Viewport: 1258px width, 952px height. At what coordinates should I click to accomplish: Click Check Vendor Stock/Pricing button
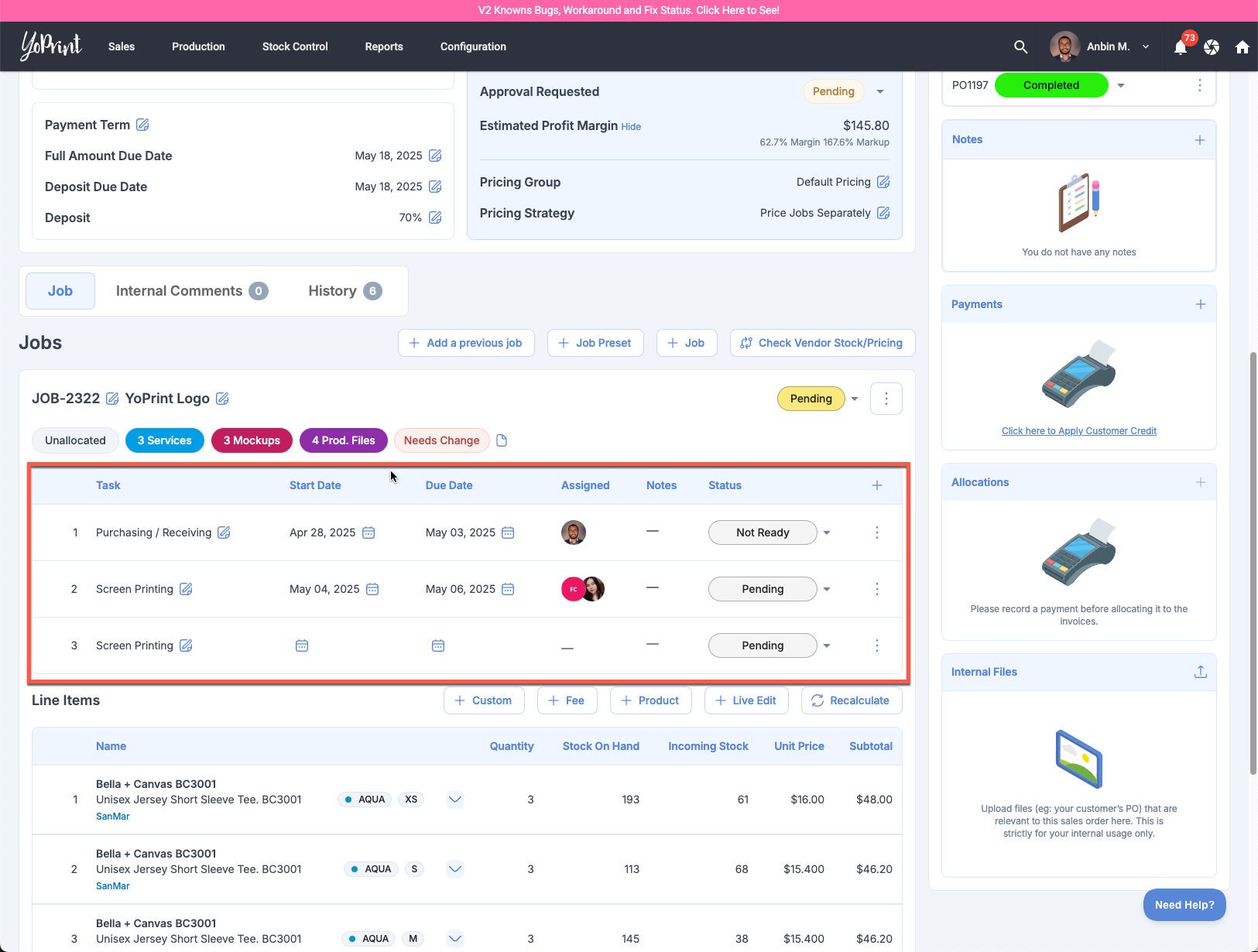pyautogui.click(x=822, y=343)
